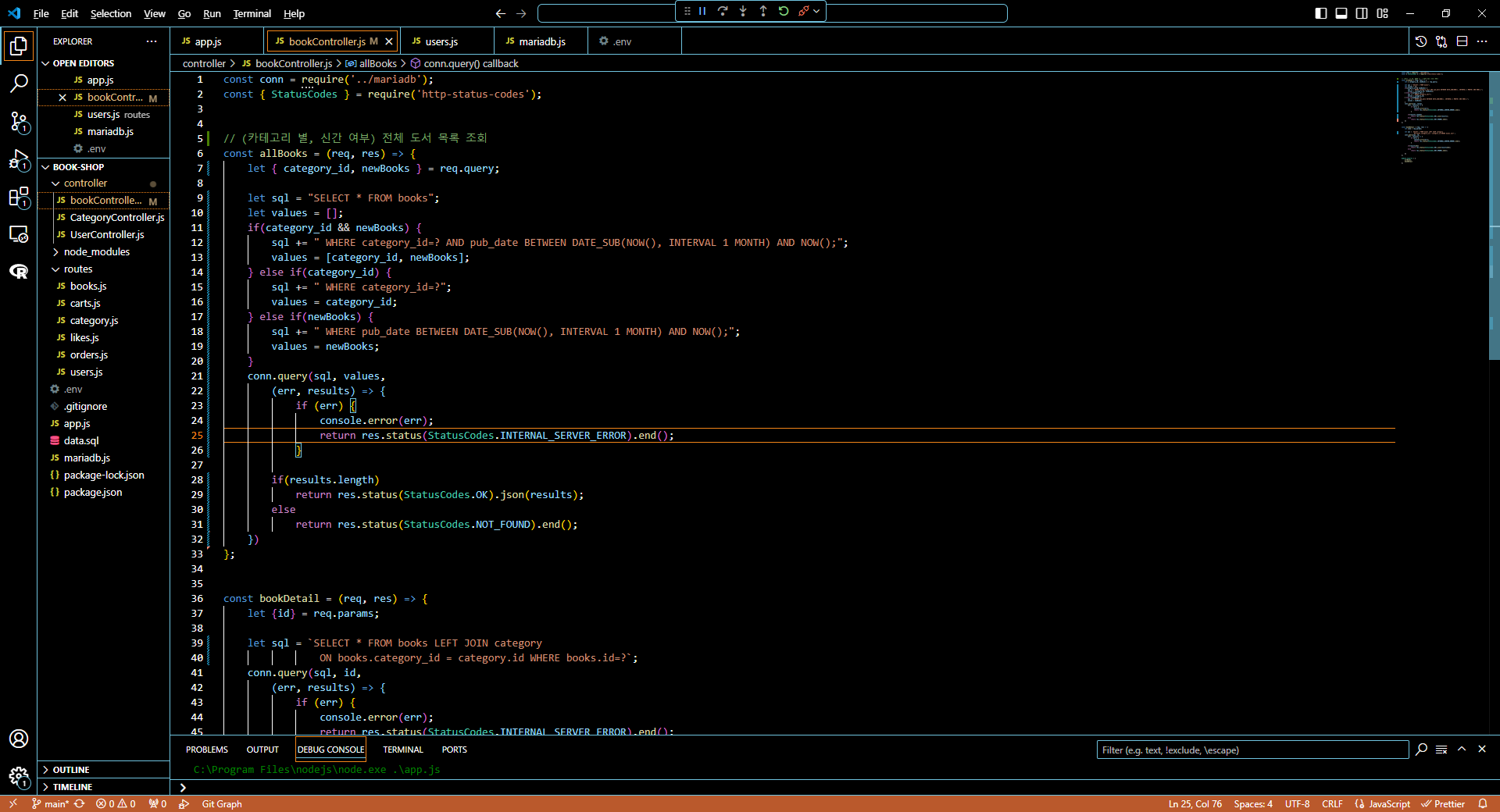Image resolution: width=1500 pixels, height=812 pixels.
Task: Open the Remote Explorer view
Action: [19, 234]
